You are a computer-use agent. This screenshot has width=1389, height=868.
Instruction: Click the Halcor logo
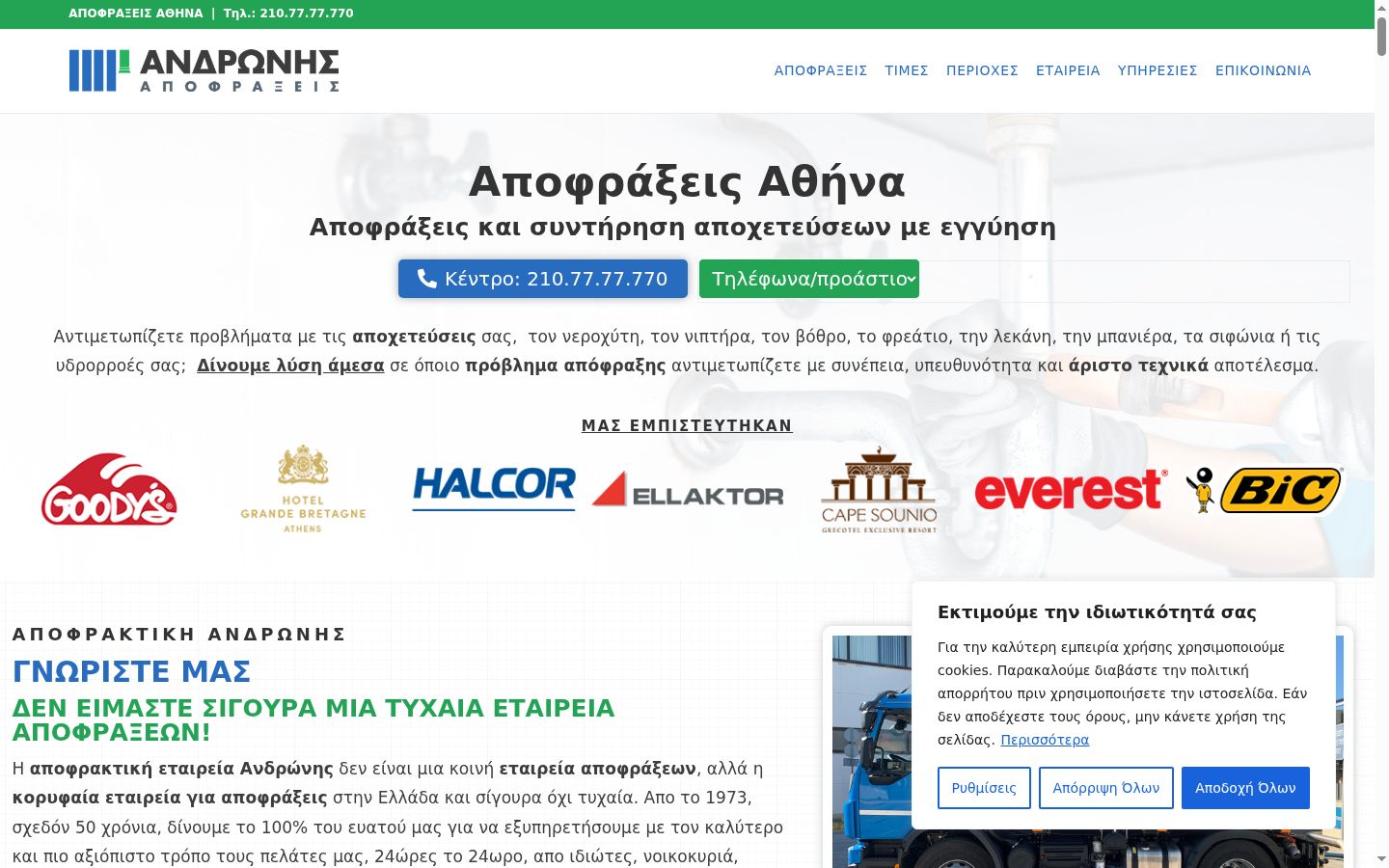coord(494,488)
